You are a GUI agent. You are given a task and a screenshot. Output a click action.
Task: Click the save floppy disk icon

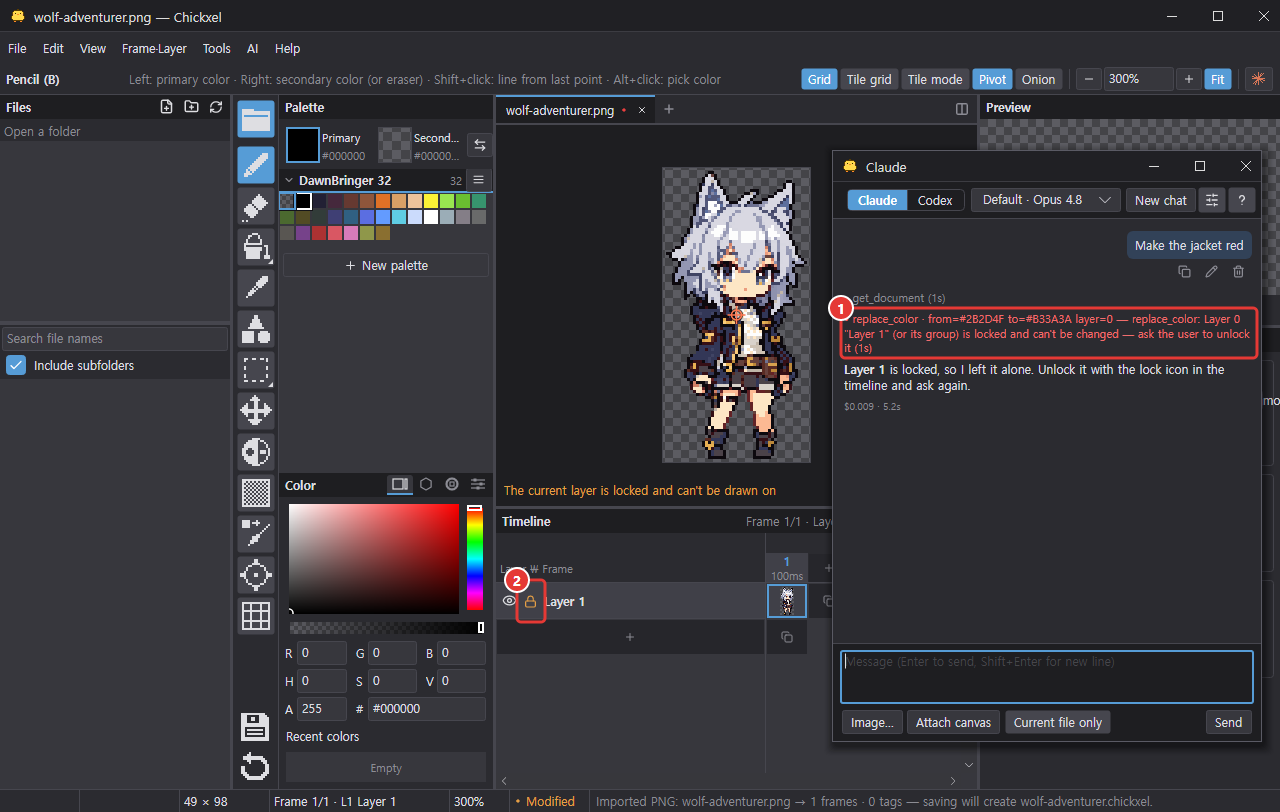tap(256, 727)
